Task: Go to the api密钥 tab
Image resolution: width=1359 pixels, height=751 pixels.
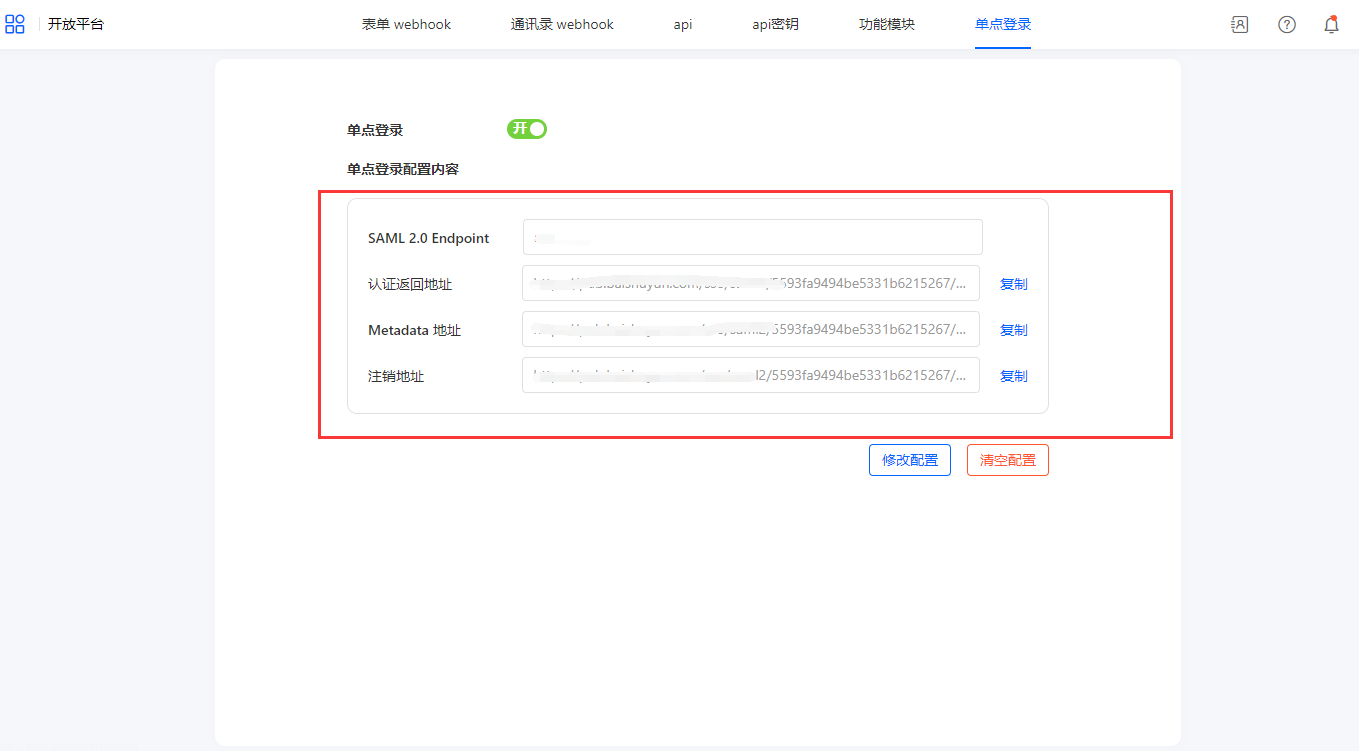Action: [775, 24]
